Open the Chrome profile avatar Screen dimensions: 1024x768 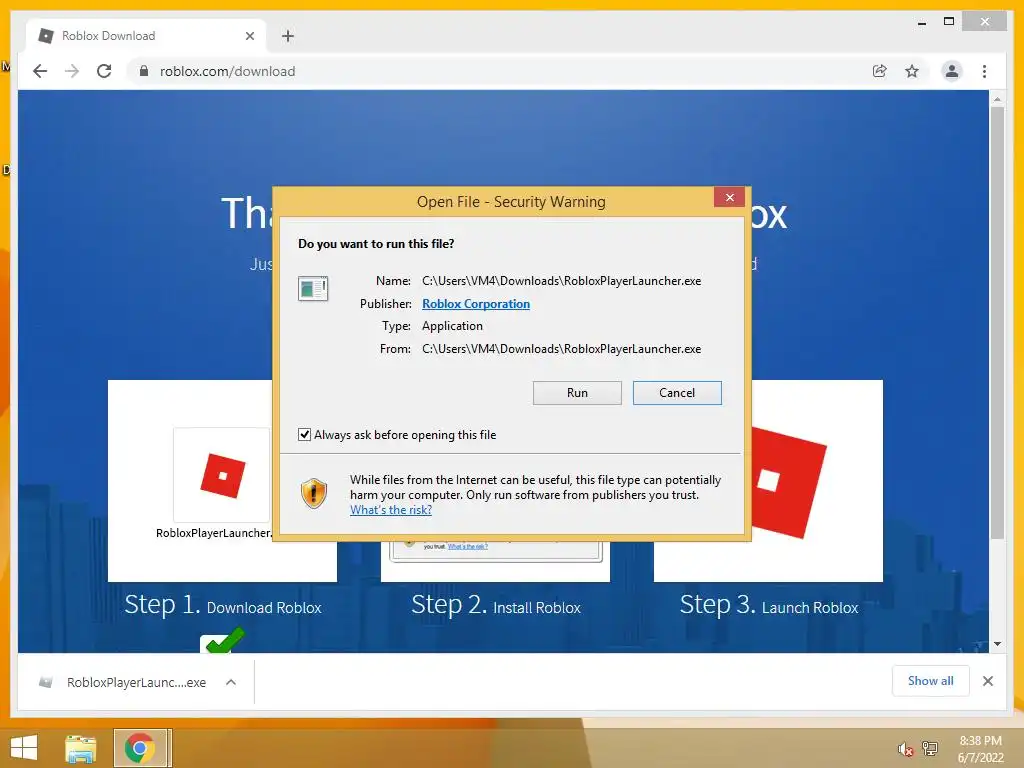952,71
